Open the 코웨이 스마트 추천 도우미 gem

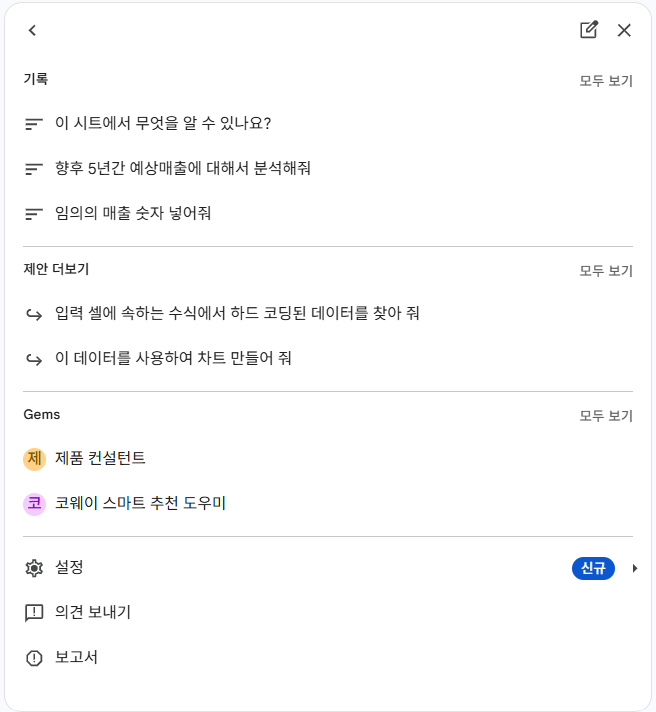coord(328,504)
